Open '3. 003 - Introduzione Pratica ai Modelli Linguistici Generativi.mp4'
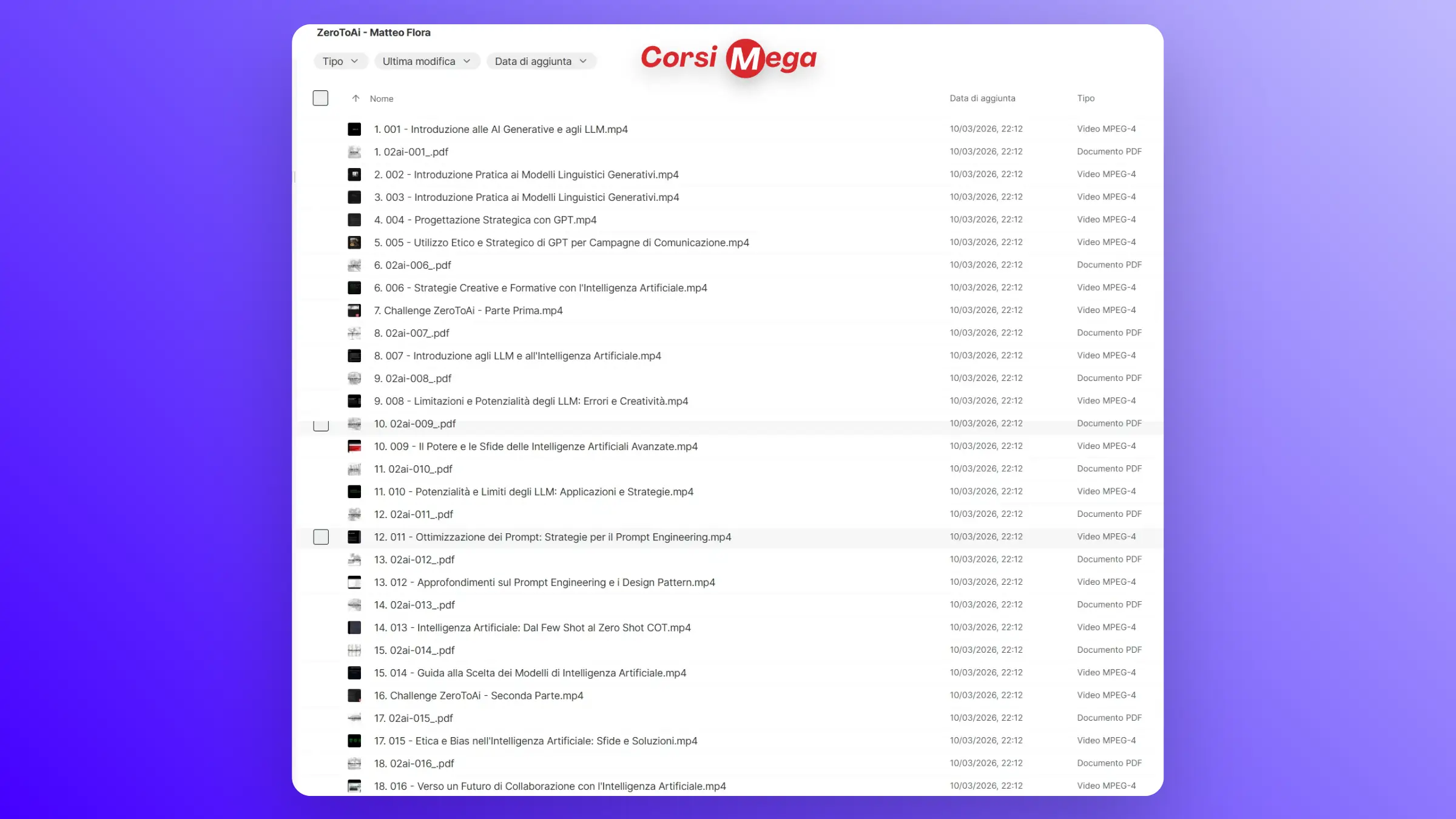The image size is (1456, 819). coord(527,197)
